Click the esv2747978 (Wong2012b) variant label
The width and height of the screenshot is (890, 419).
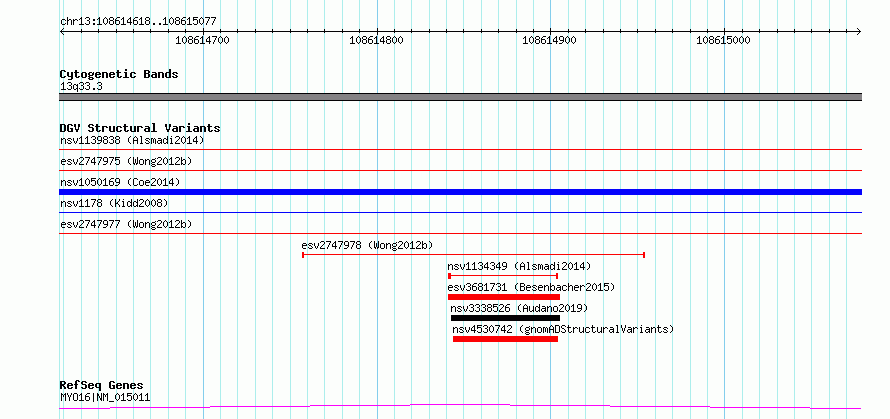click(x=367, y=245)
